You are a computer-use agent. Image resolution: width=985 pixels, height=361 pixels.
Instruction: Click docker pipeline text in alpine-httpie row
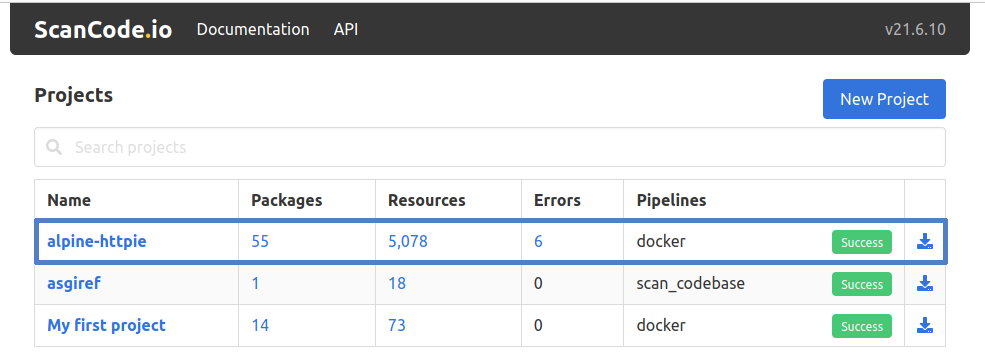[x=661, y=242]
